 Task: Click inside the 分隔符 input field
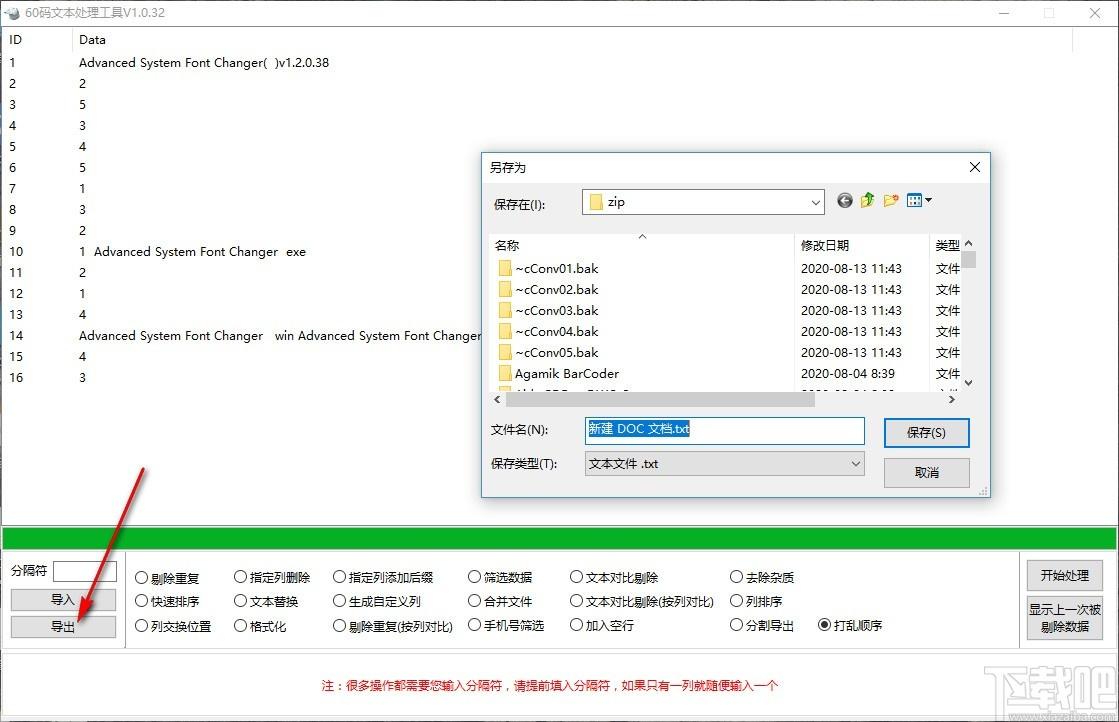click(x=85, y=571)
